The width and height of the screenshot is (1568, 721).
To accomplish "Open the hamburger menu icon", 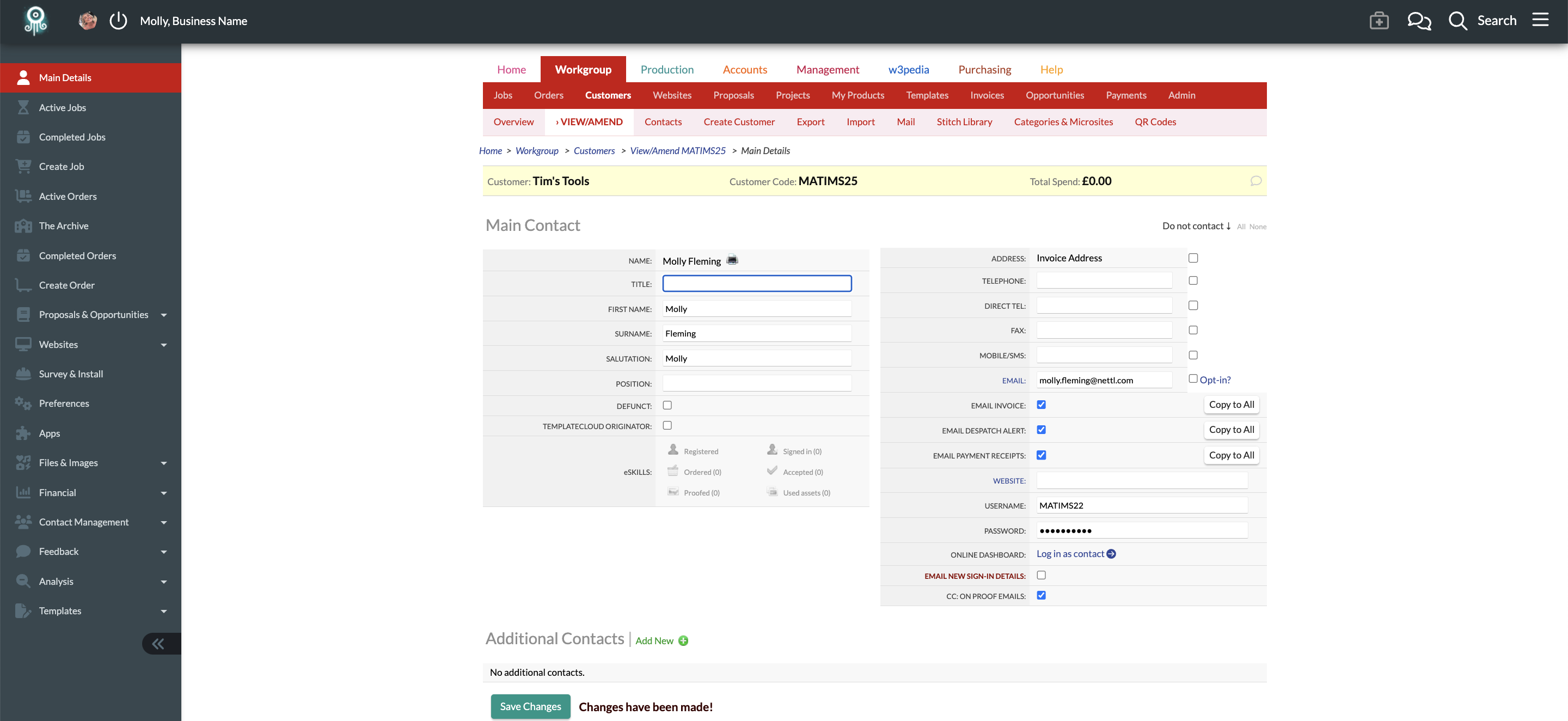I will (1540, 20).
